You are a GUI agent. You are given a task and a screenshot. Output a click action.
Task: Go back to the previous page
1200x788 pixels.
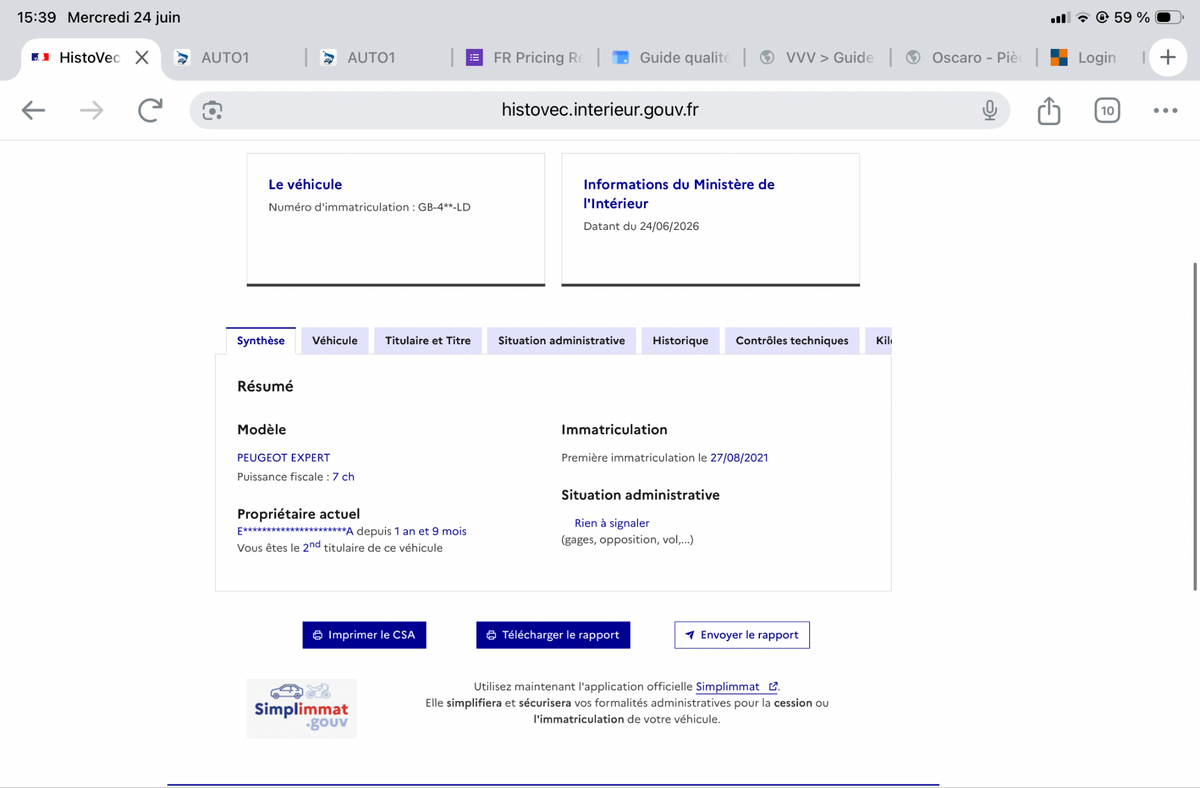(x=34, y=110)
